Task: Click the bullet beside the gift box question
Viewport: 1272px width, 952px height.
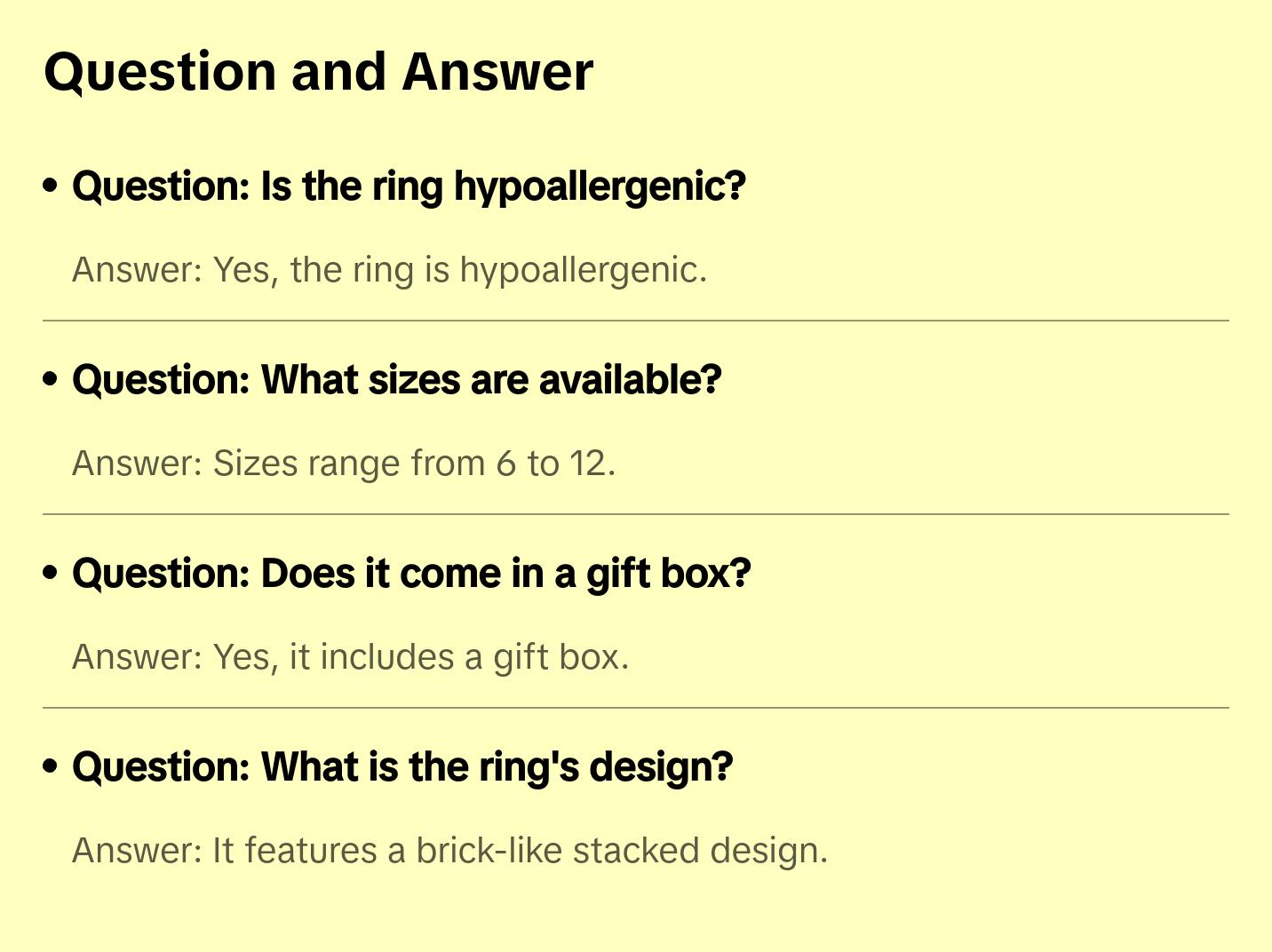Action: [x=51, y=573]
